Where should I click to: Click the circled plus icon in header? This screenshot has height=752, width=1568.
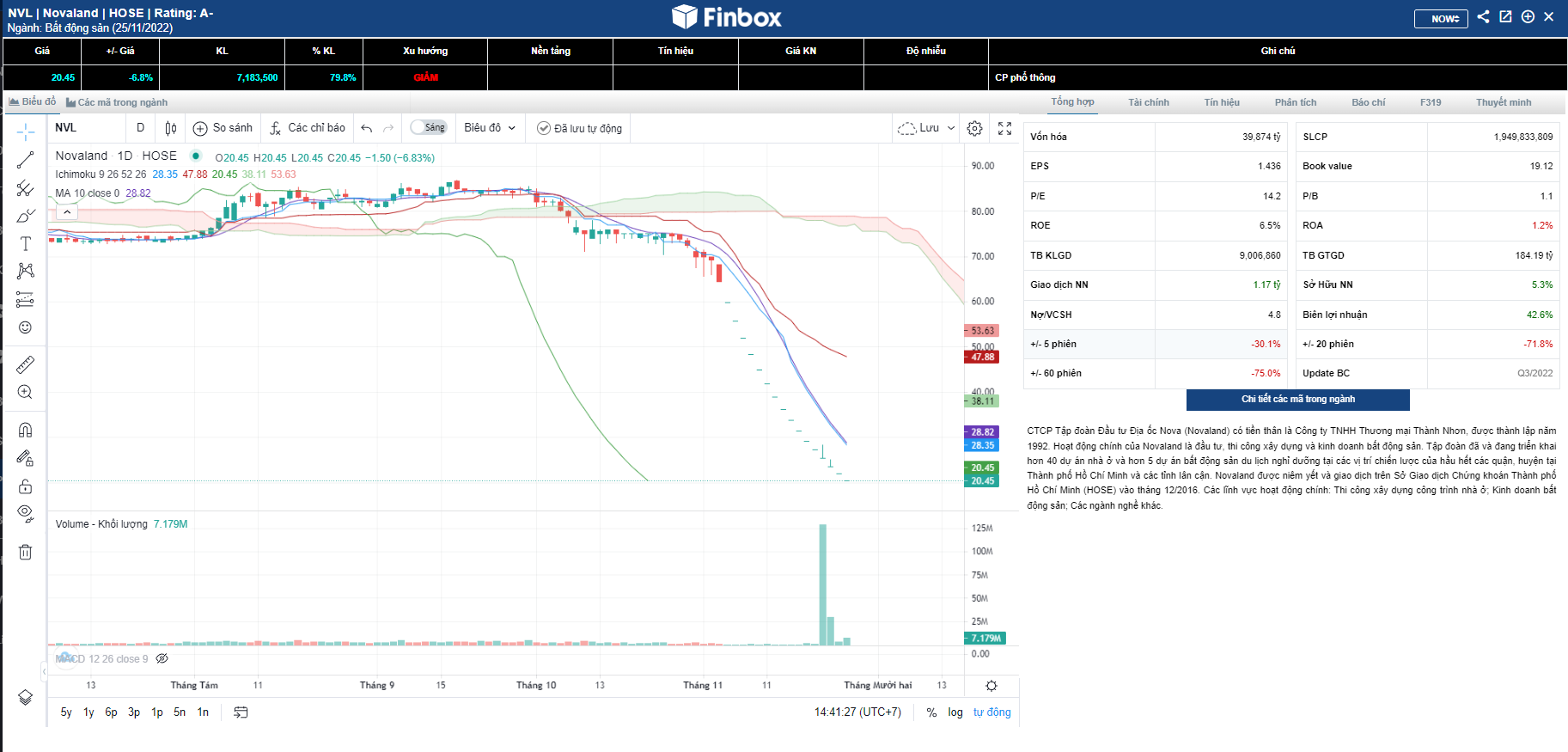tap(1528, 16)
